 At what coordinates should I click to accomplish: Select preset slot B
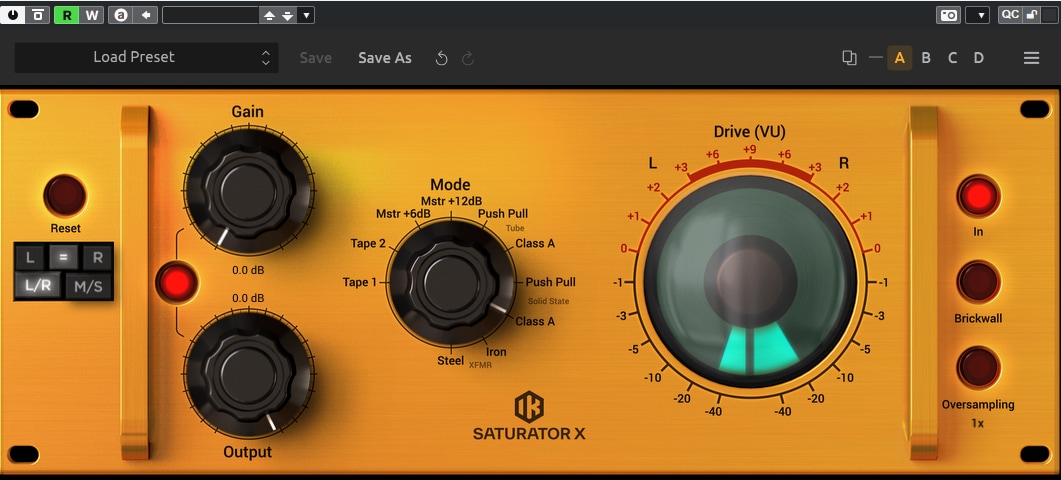[926, 58]
